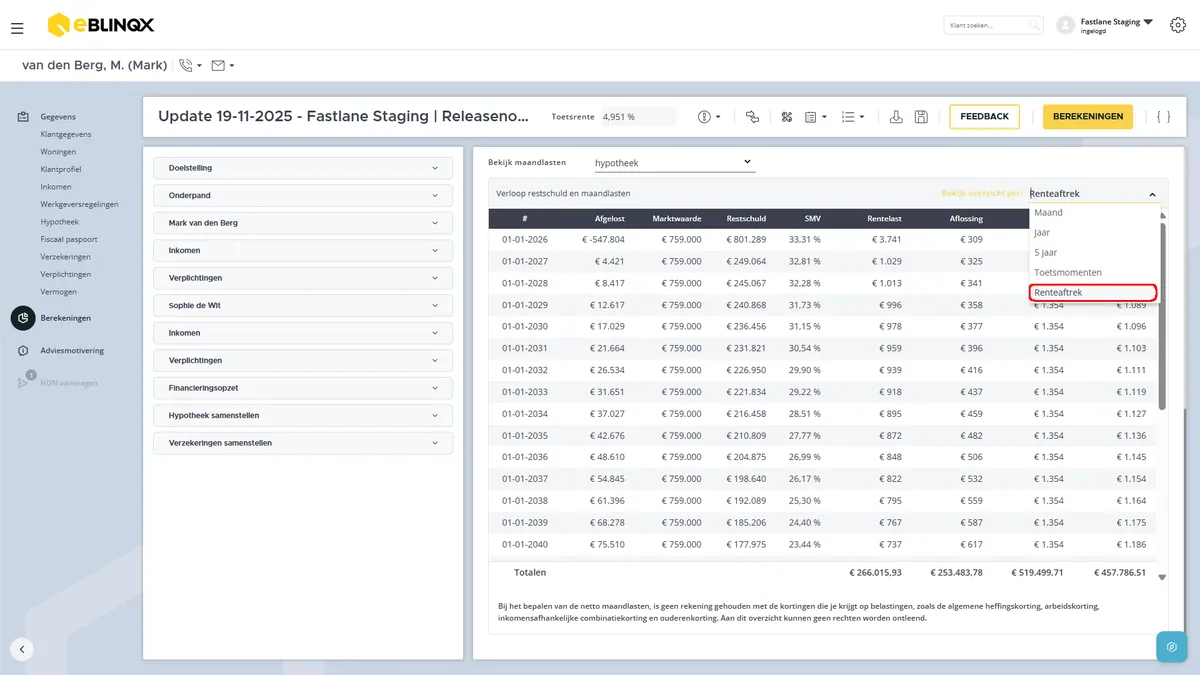The height and width of the screenshot is (675, 1200).
Task: Open Fiscaal paspoort in the sidebar
Action: coord(69,239)
